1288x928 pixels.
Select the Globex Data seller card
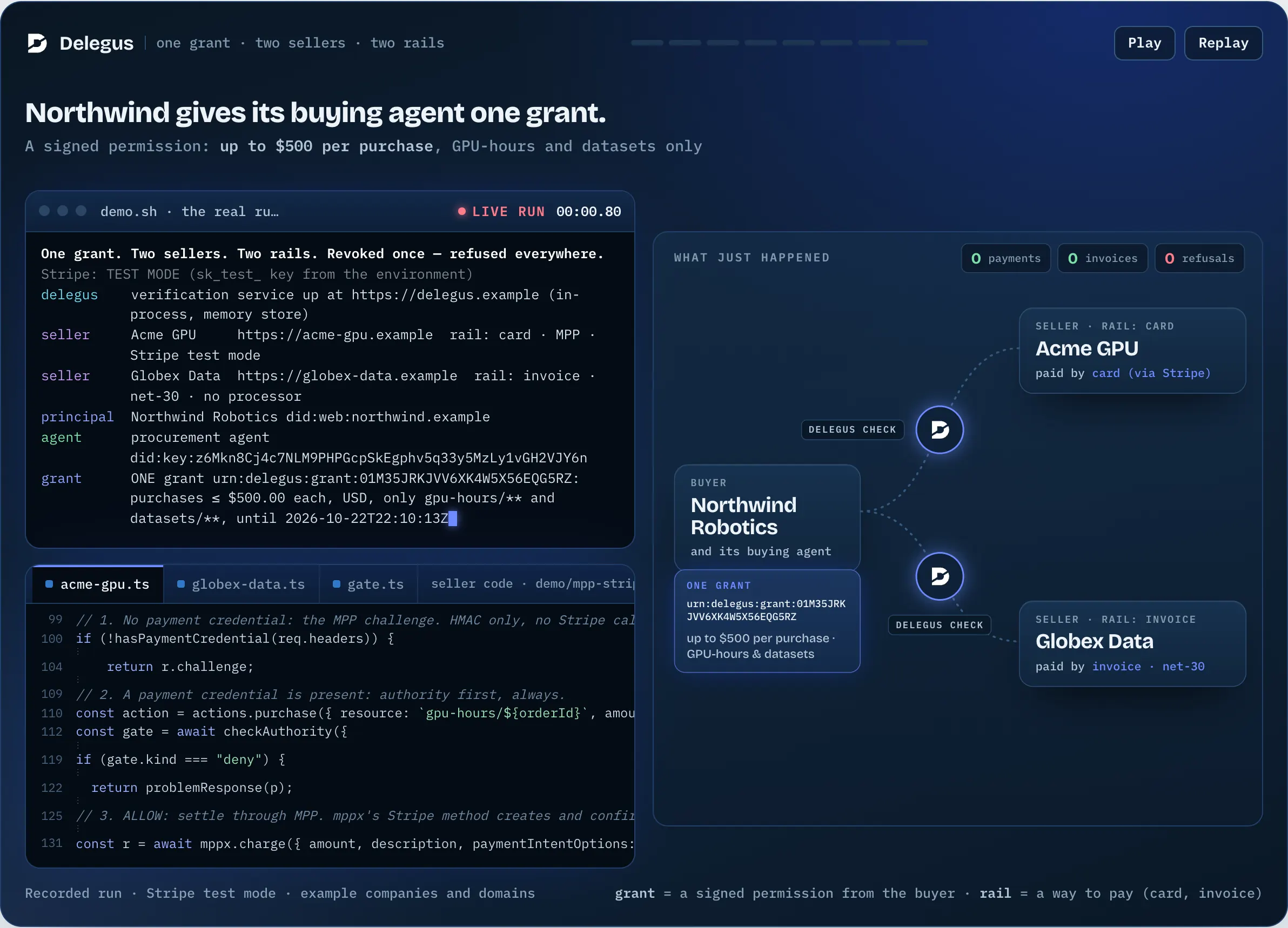pyautogui.click(x=1132, y=643)
